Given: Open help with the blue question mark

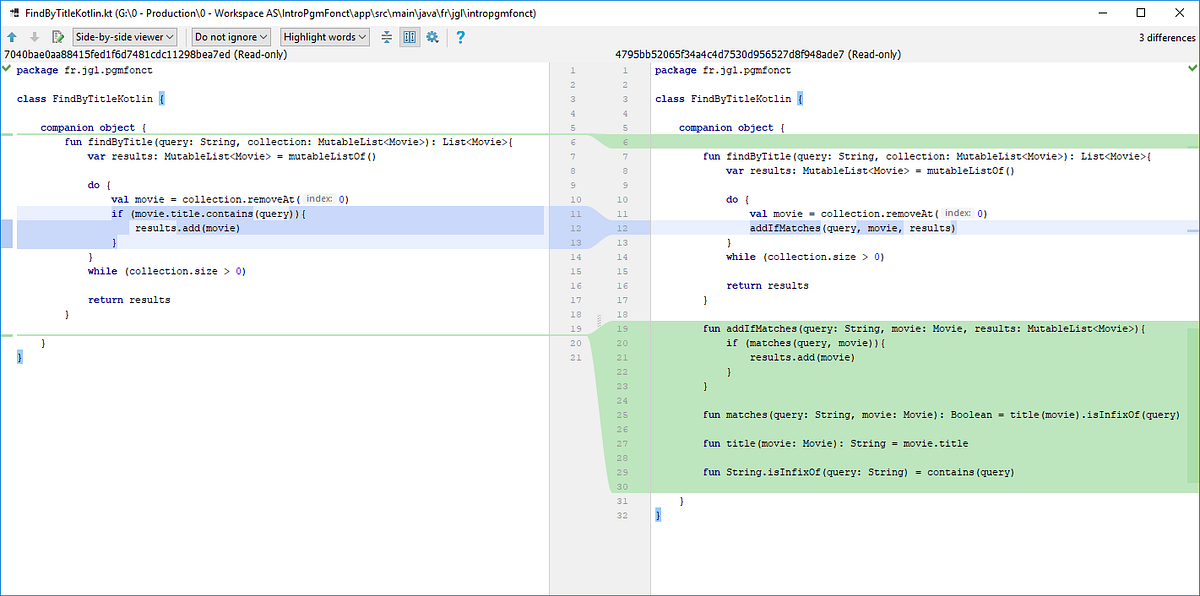Looking at the screenshot, I should pos(460,37).
